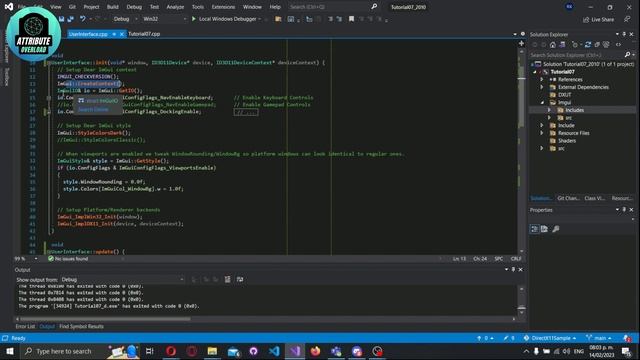Image resolution: width=640 pixels, height=360 pixels.
Task: Collapse the imgui folder
Action: tap(542, 102)
